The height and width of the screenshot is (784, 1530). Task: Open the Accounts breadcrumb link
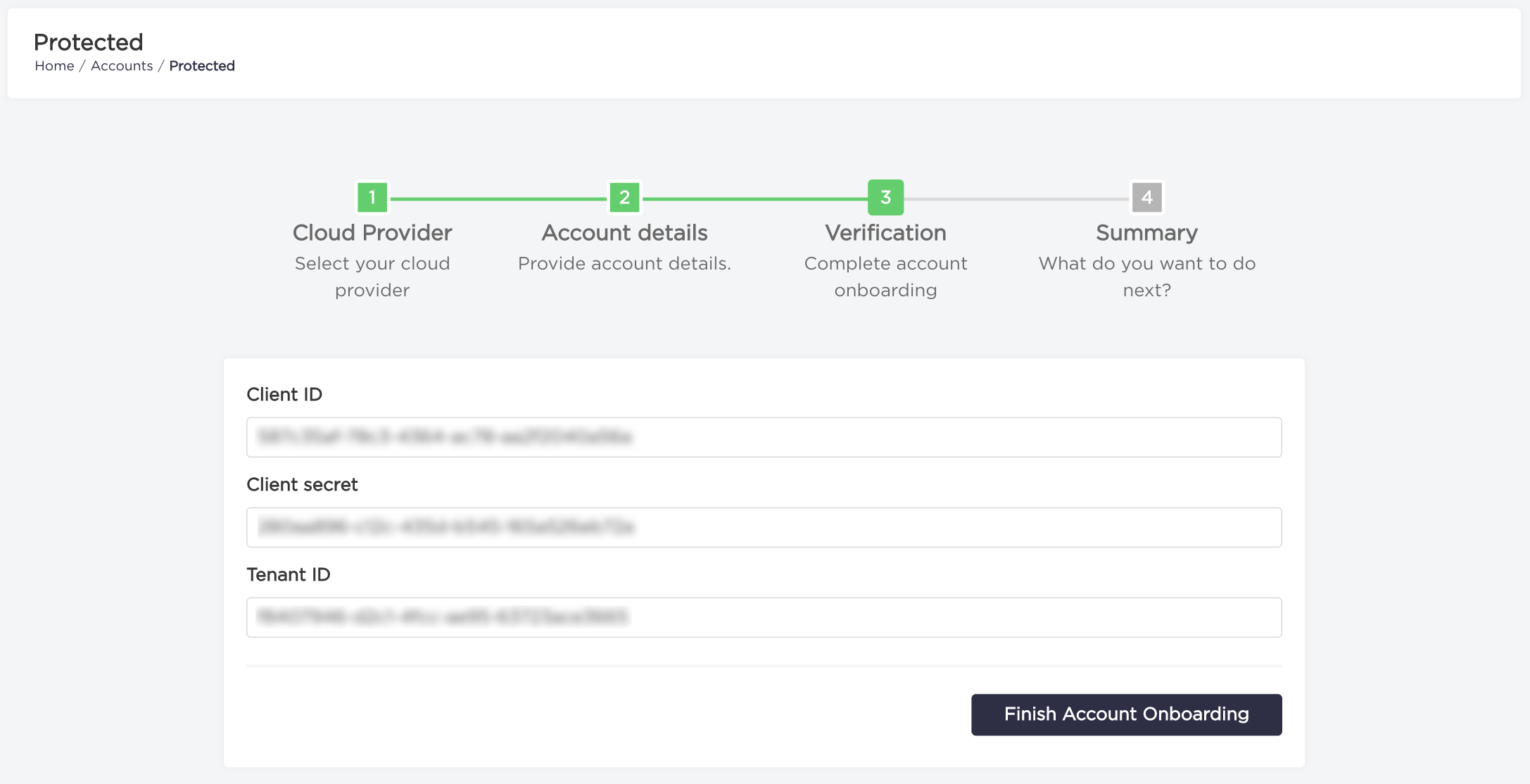(x=121, y=65)
